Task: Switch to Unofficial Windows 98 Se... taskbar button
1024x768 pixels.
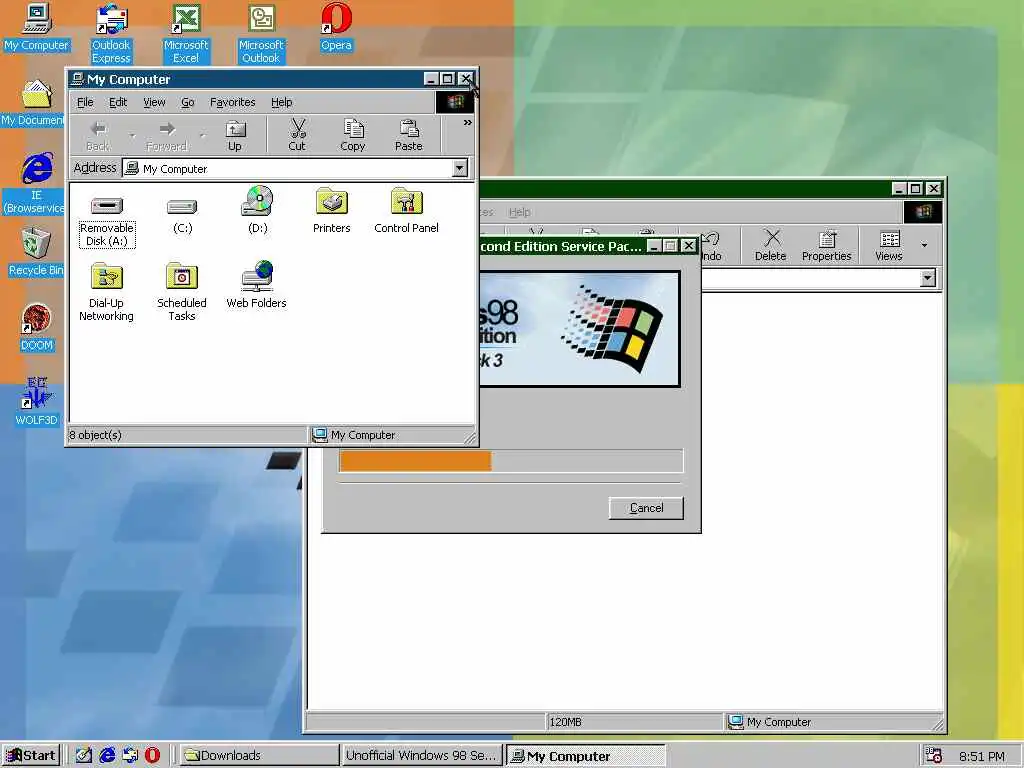Action: 422,756
